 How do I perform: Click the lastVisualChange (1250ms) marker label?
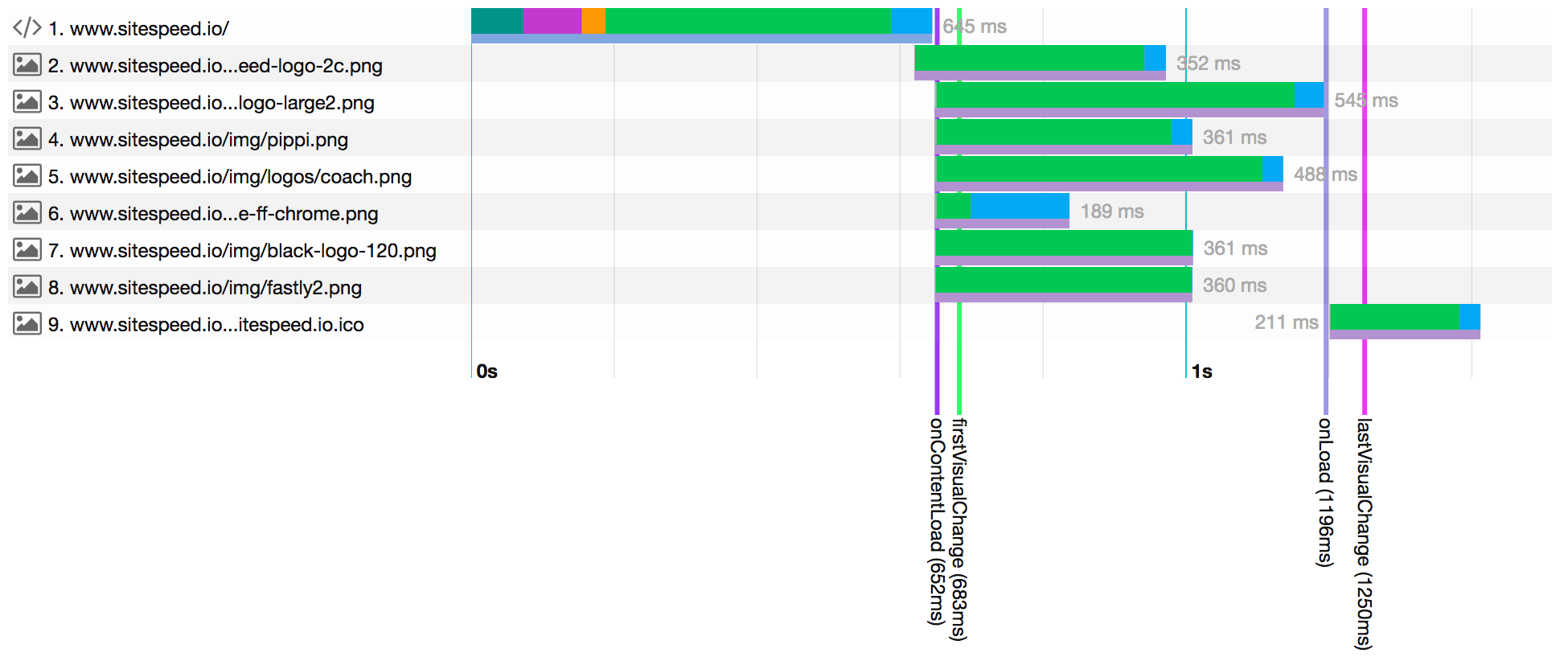(1364, 533)
